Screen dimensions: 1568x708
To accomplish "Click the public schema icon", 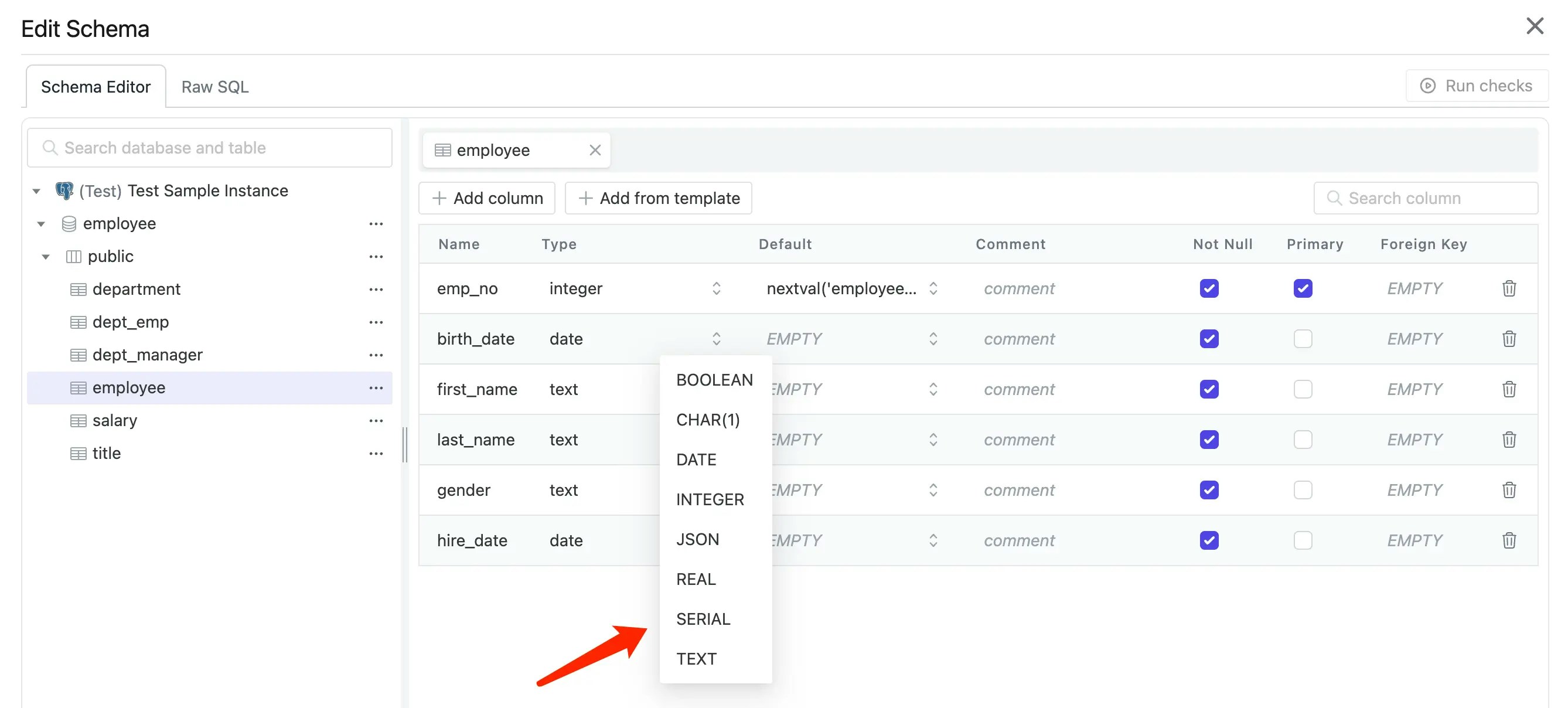I will 73,257.
